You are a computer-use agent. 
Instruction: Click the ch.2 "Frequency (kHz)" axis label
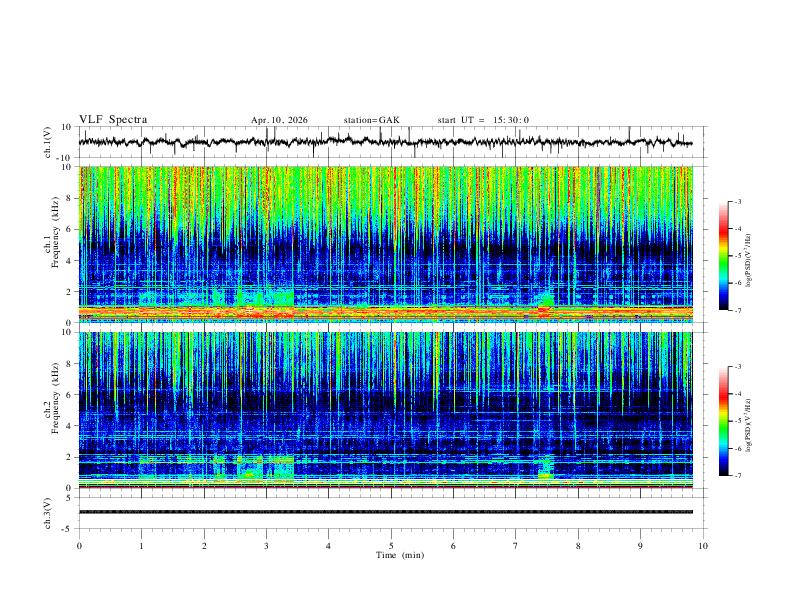tap(55, 398)
